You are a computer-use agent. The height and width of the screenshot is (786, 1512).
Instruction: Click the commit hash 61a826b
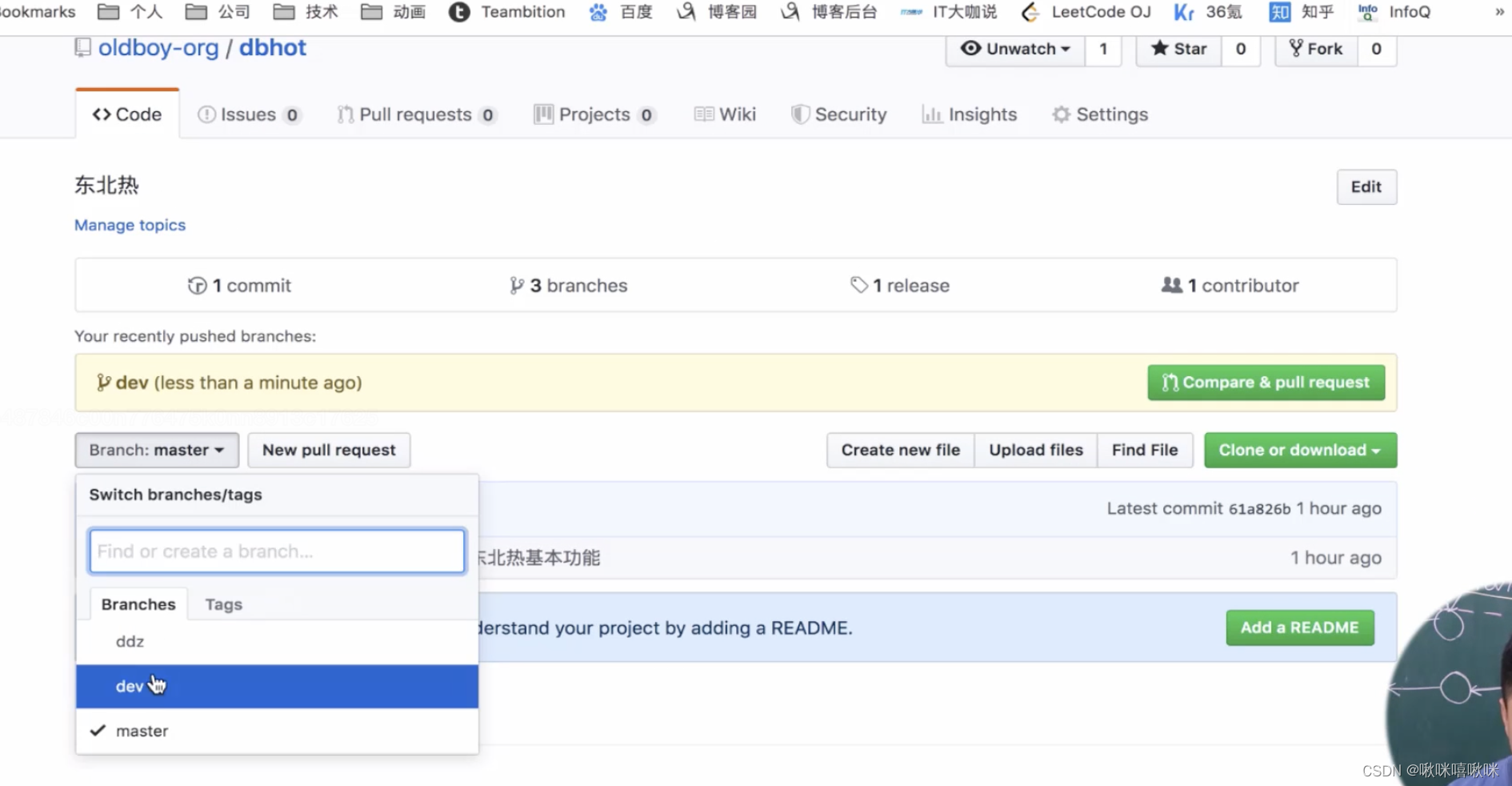click(x=1259, y=509)
